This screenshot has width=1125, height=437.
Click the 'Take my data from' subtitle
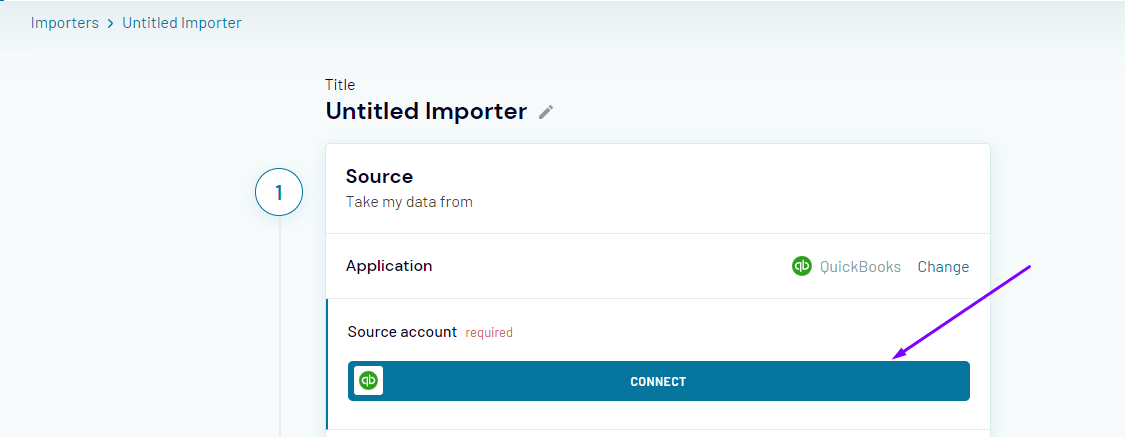(x=409, y=202)
